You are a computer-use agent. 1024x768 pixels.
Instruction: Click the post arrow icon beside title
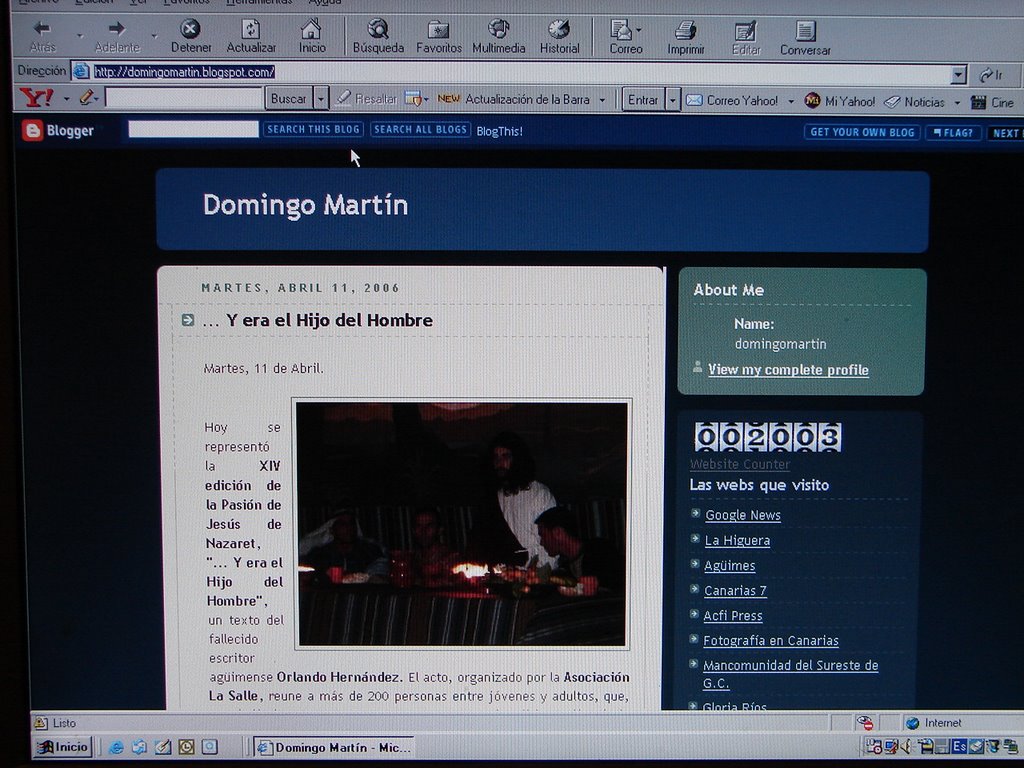click(187, 320)
